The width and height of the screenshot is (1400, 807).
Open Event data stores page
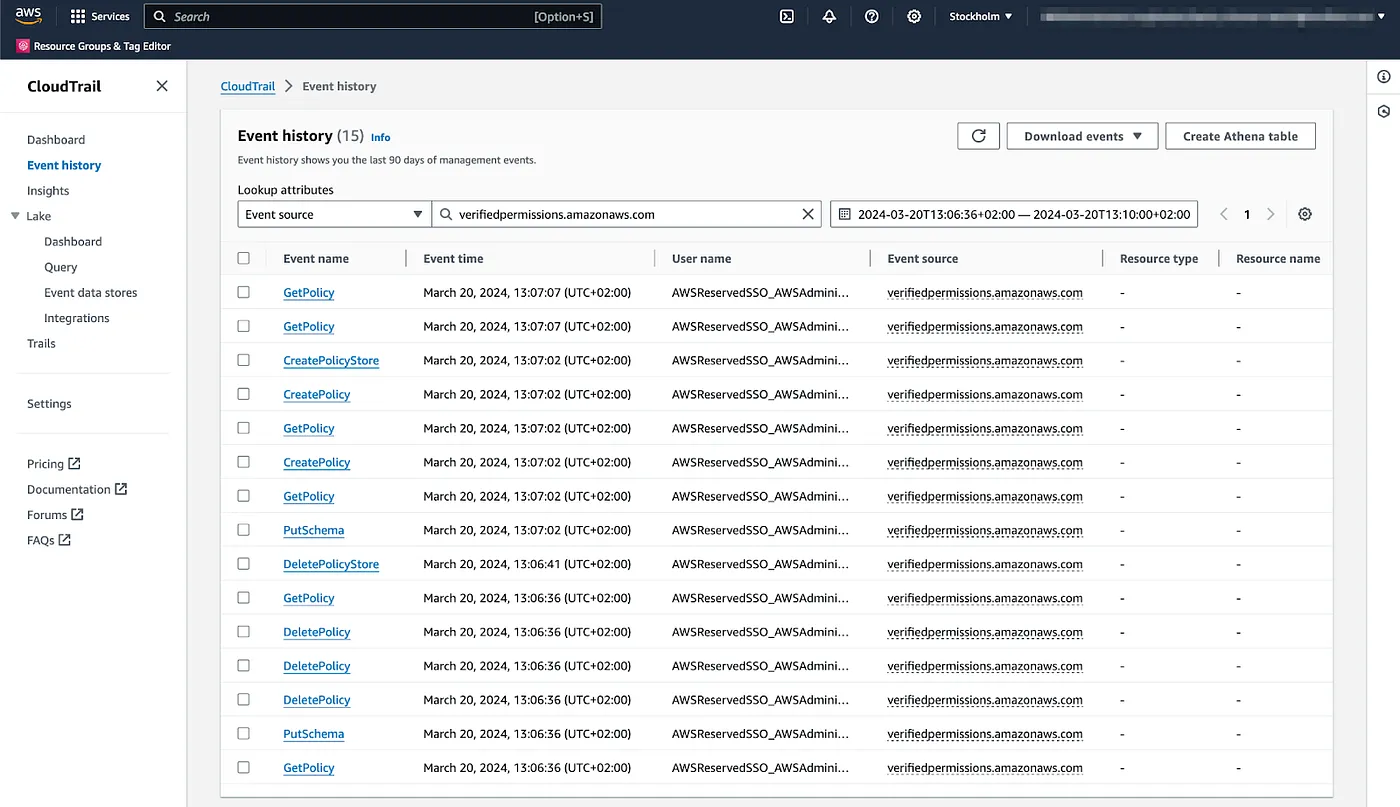tap(91, 293)
